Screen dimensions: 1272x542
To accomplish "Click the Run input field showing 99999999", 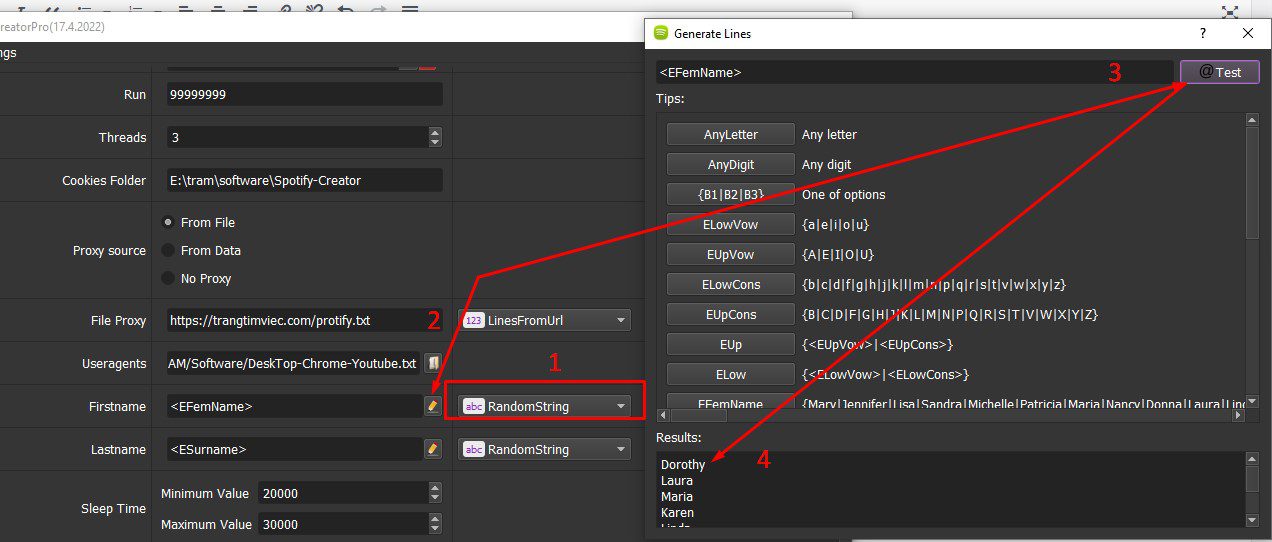I will pyautogui.click(x=304, y=94).
